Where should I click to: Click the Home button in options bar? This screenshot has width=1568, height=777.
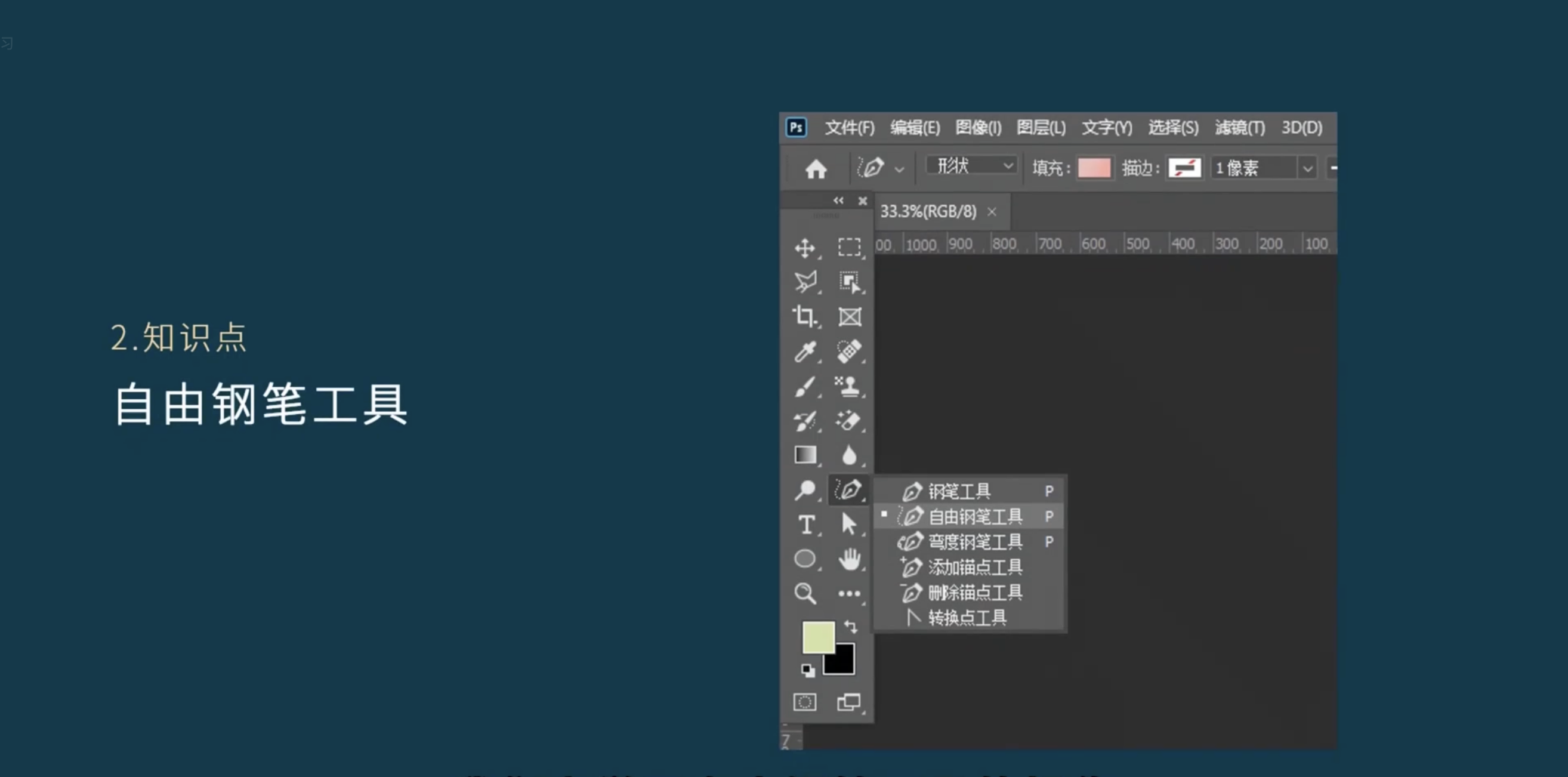[816, 169]
